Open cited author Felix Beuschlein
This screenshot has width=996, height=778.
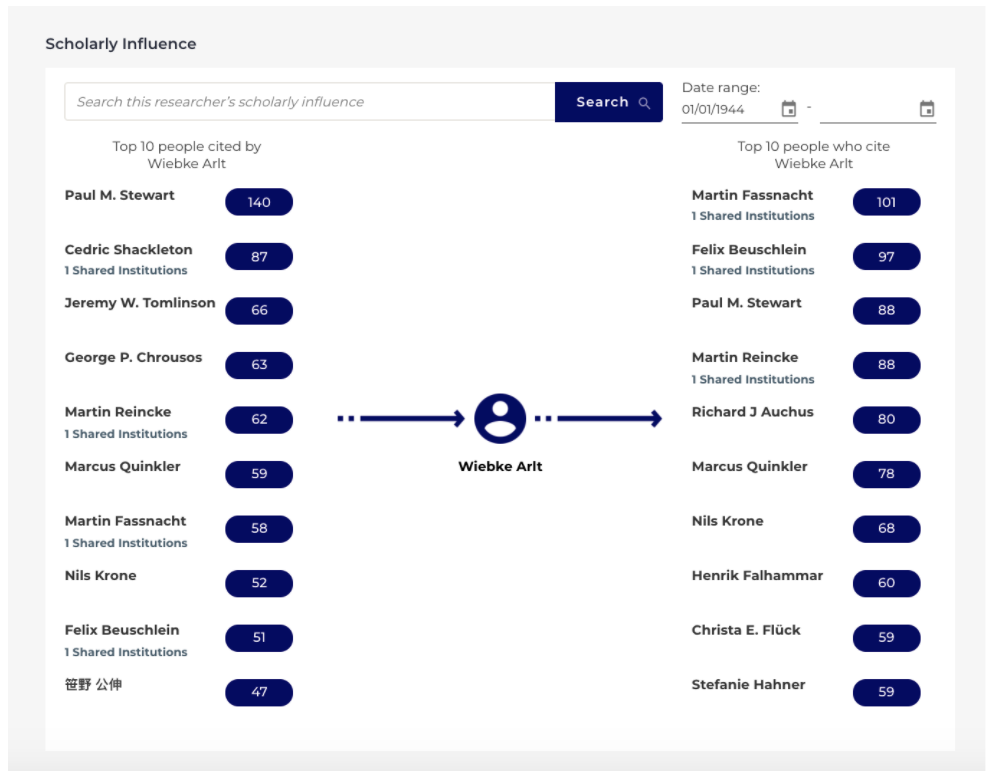coord(122,631)
